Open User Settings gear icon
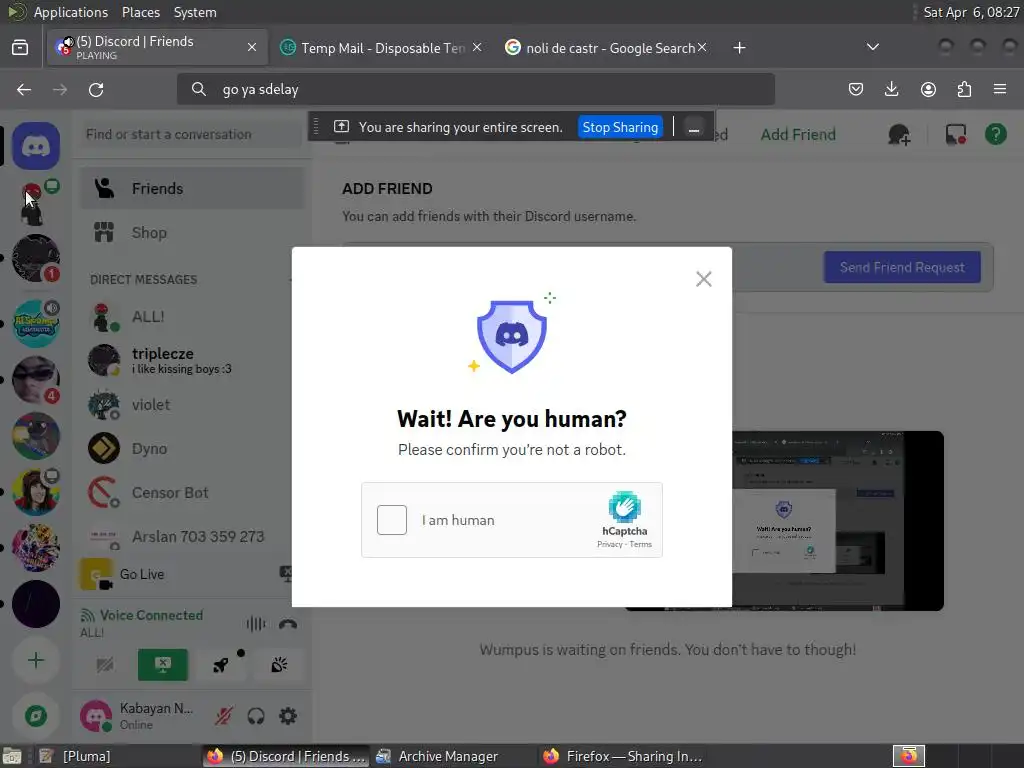 288,716
